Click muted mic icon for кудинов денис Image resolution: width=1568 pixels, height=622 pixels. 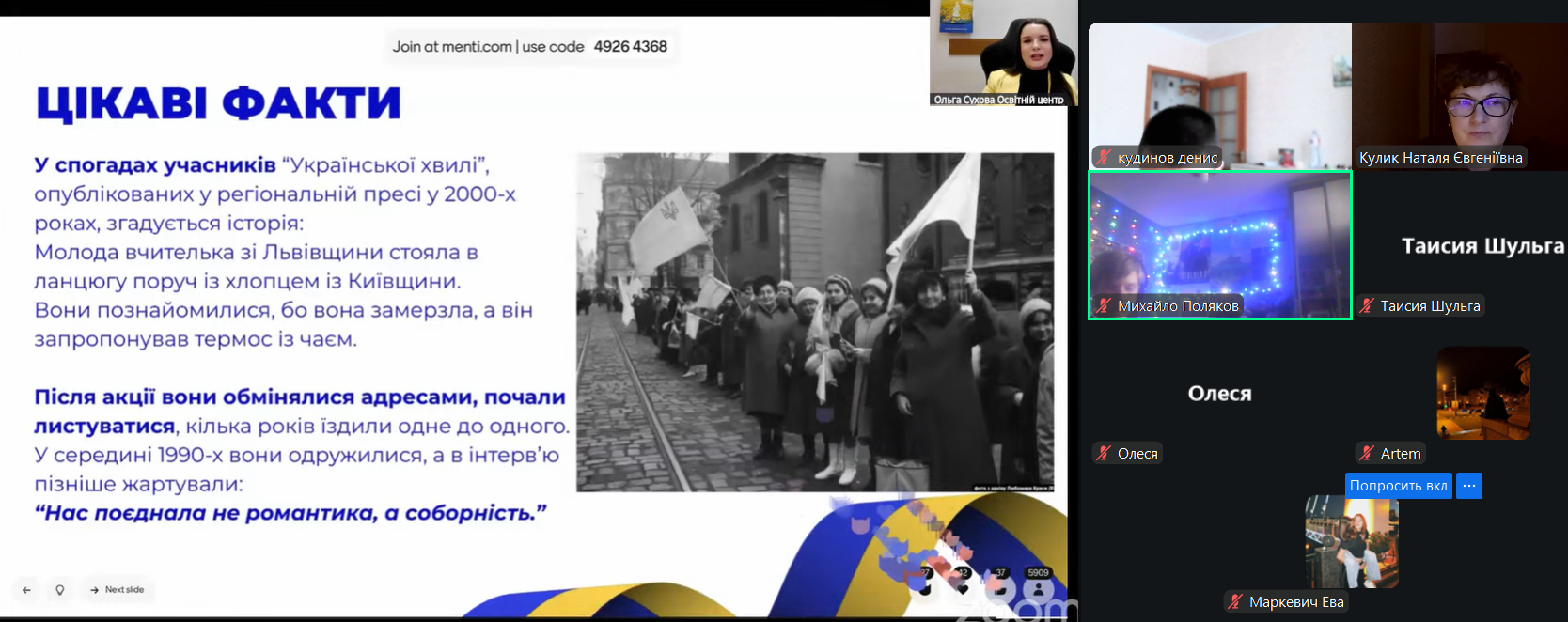tap(1104, 158)
